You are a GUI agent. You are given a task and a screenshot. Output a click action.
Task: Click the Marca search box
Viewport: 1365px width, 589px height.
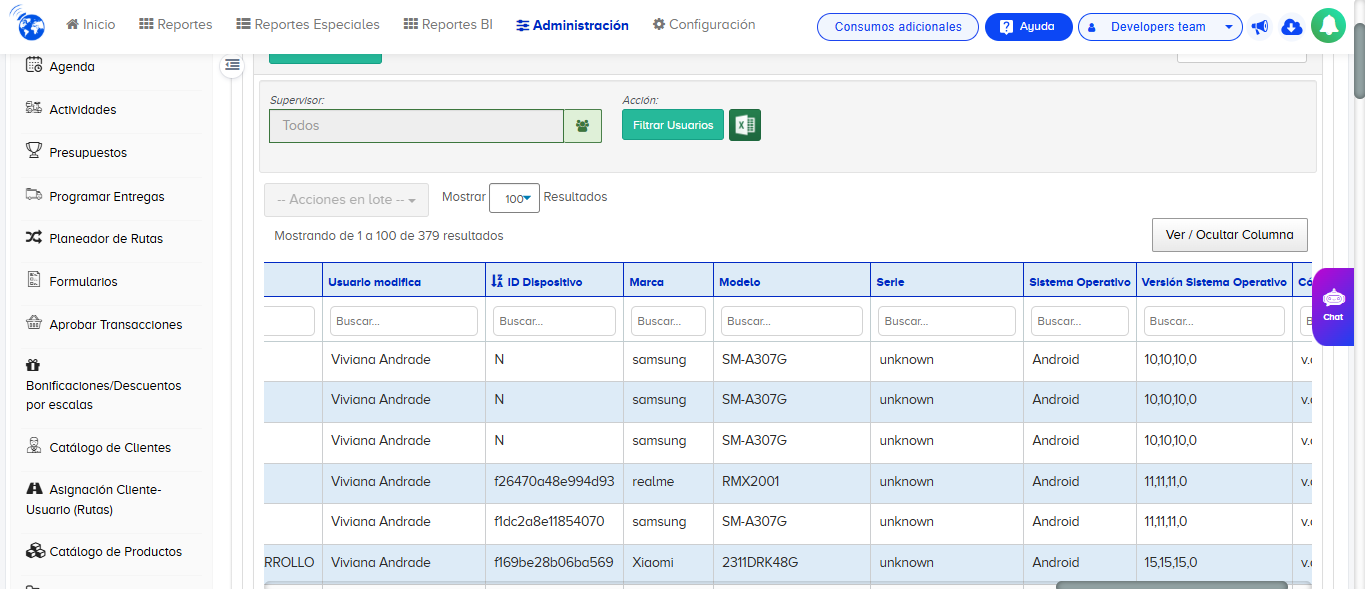pos(668,321)
